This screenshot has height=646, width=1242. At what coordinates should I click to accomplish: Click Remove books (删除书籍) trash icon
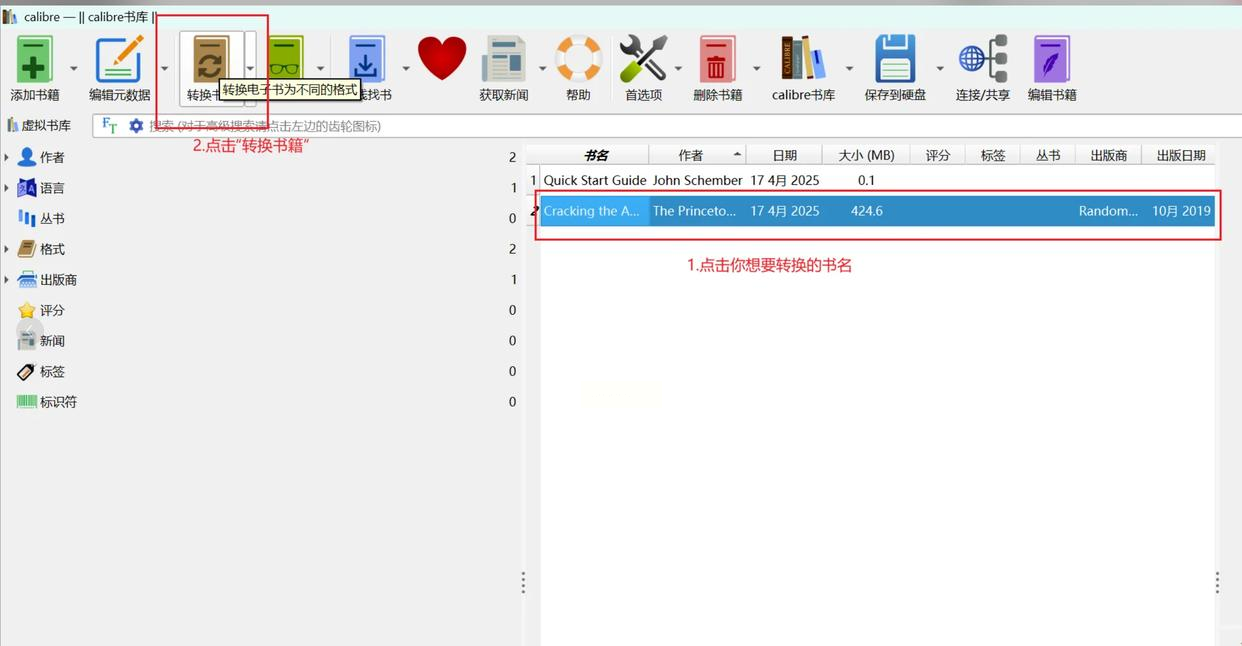717,60
